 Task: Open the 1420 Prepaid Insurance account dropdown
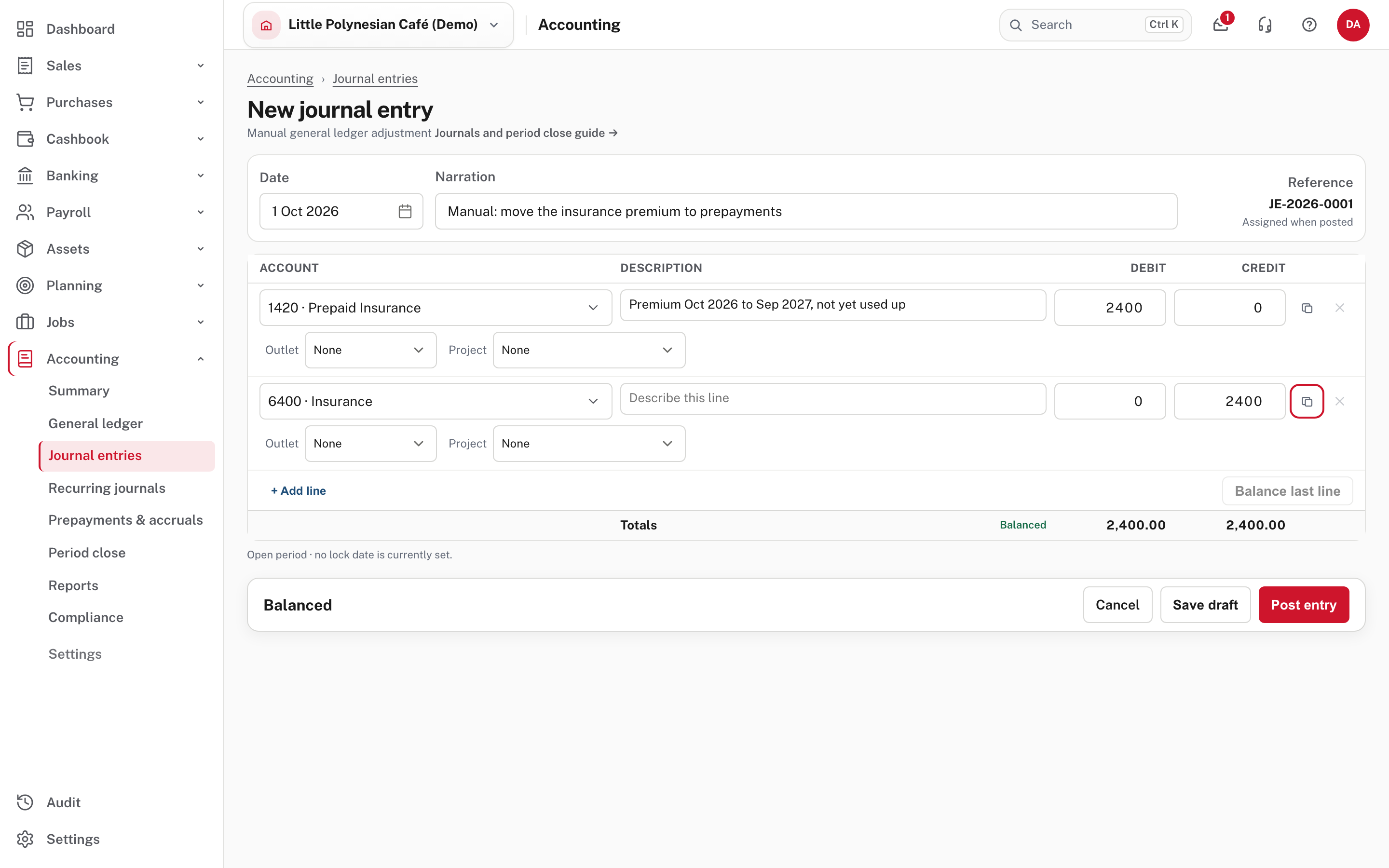(x=436, y=308)
